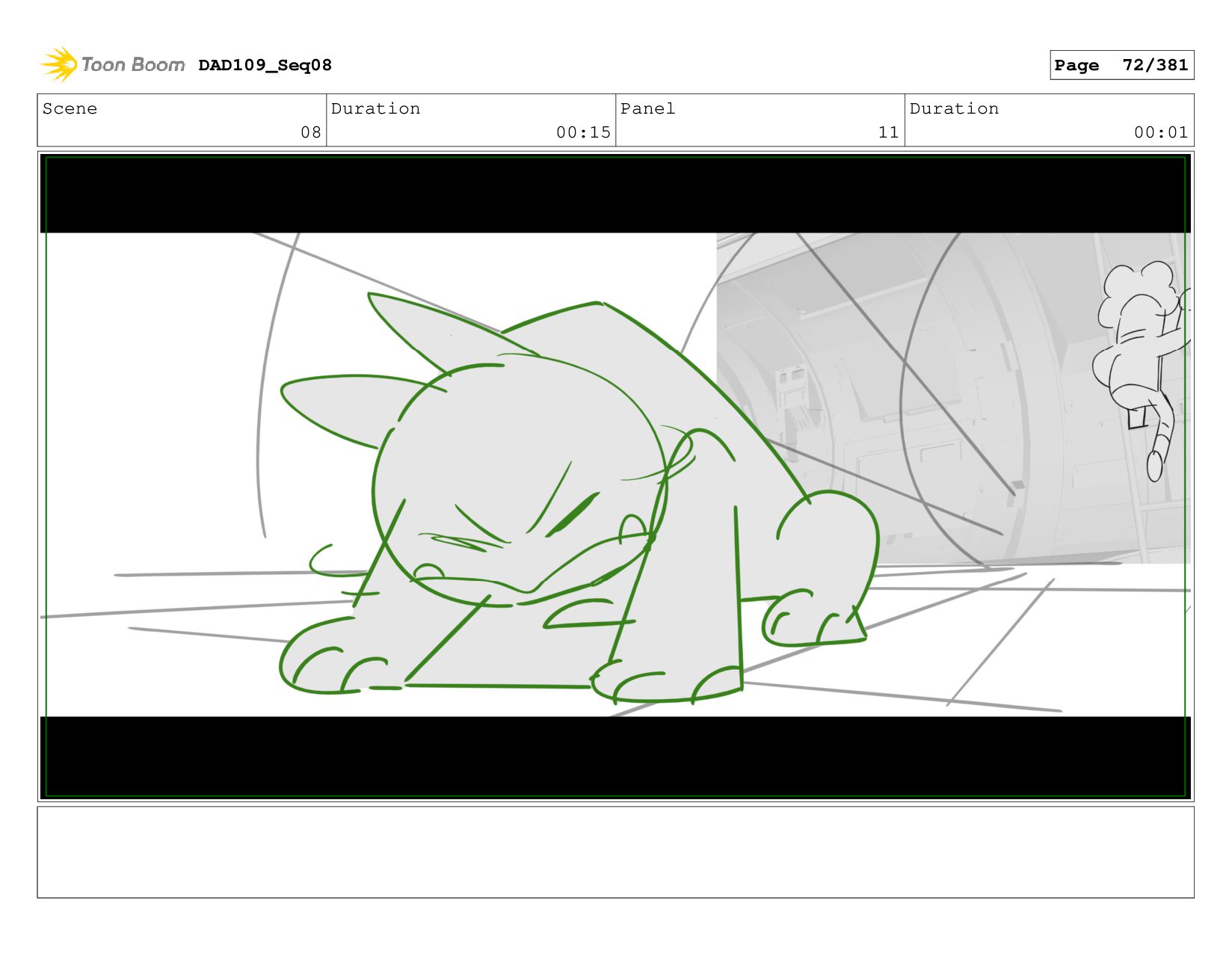Select the panel duration value 00:01
The width and height of the screenshot is (1232, 954).
click(x=1161, y=132)
